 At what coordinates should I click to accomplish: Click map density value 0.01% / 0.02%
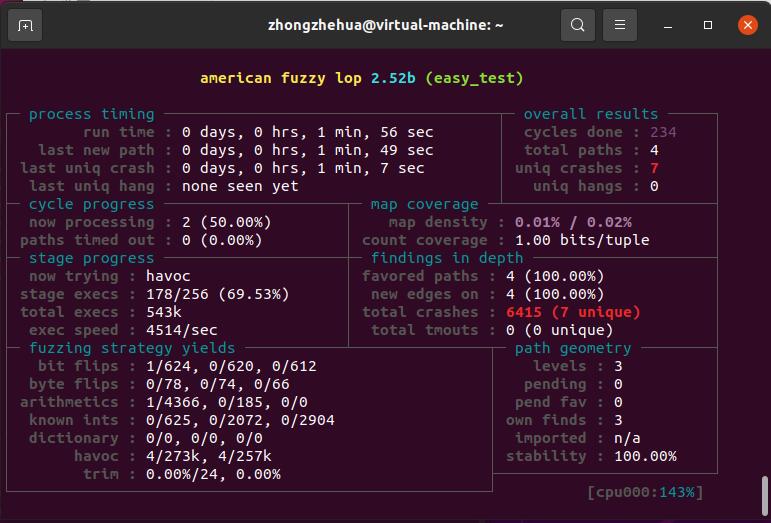click(573, 222)
